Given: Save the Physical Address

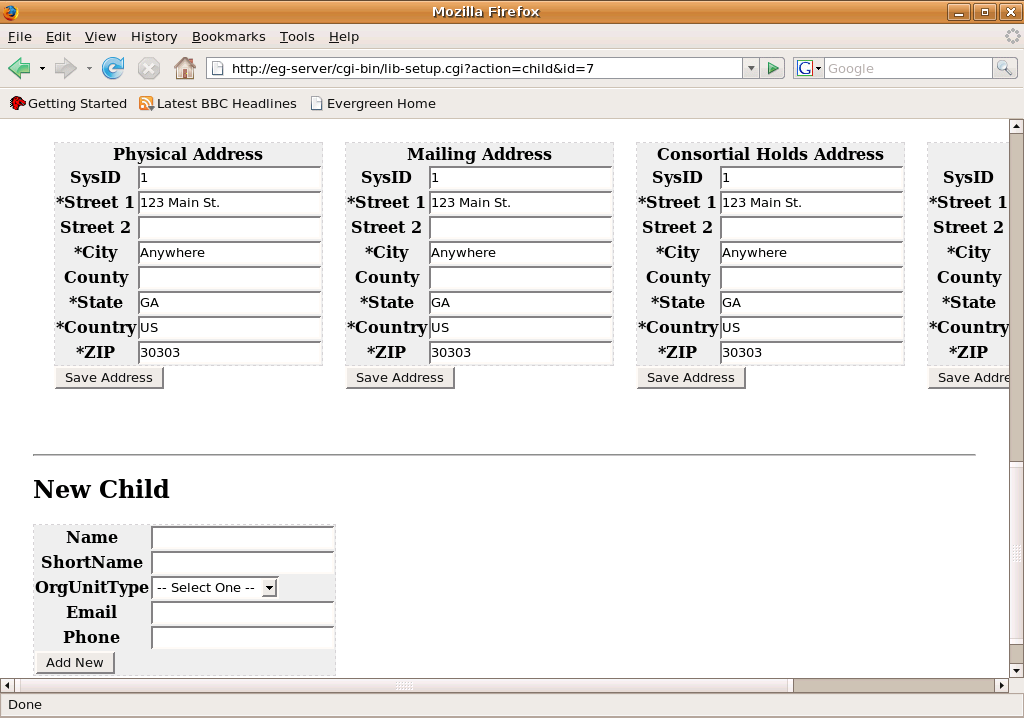Looking at the screenshot, I should pos(109,377).
